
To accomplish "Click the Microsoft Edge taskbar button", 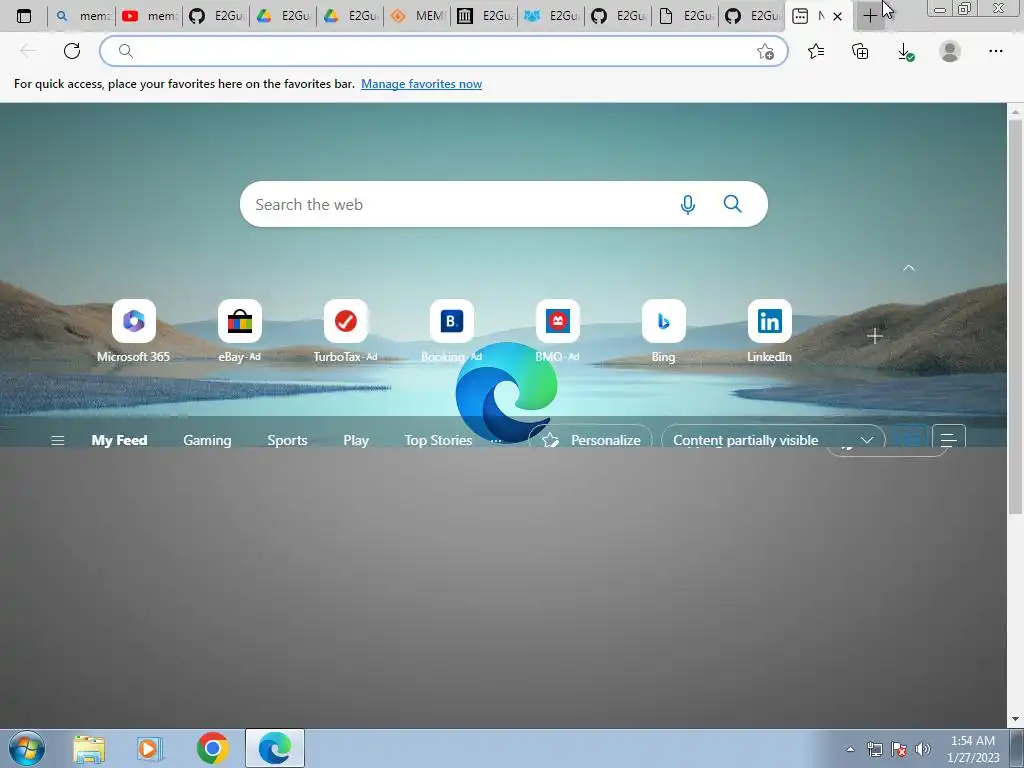I will [x=274, y=748].
